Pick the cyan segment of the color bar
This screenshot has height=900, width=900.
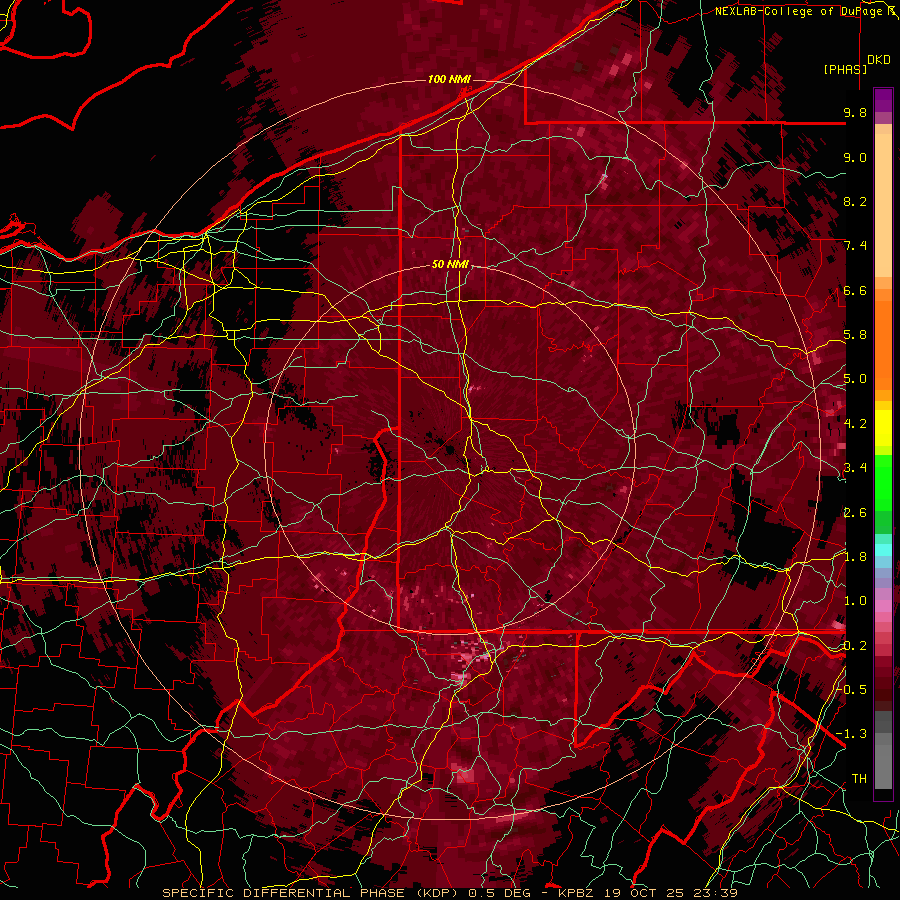coord(883,550)
